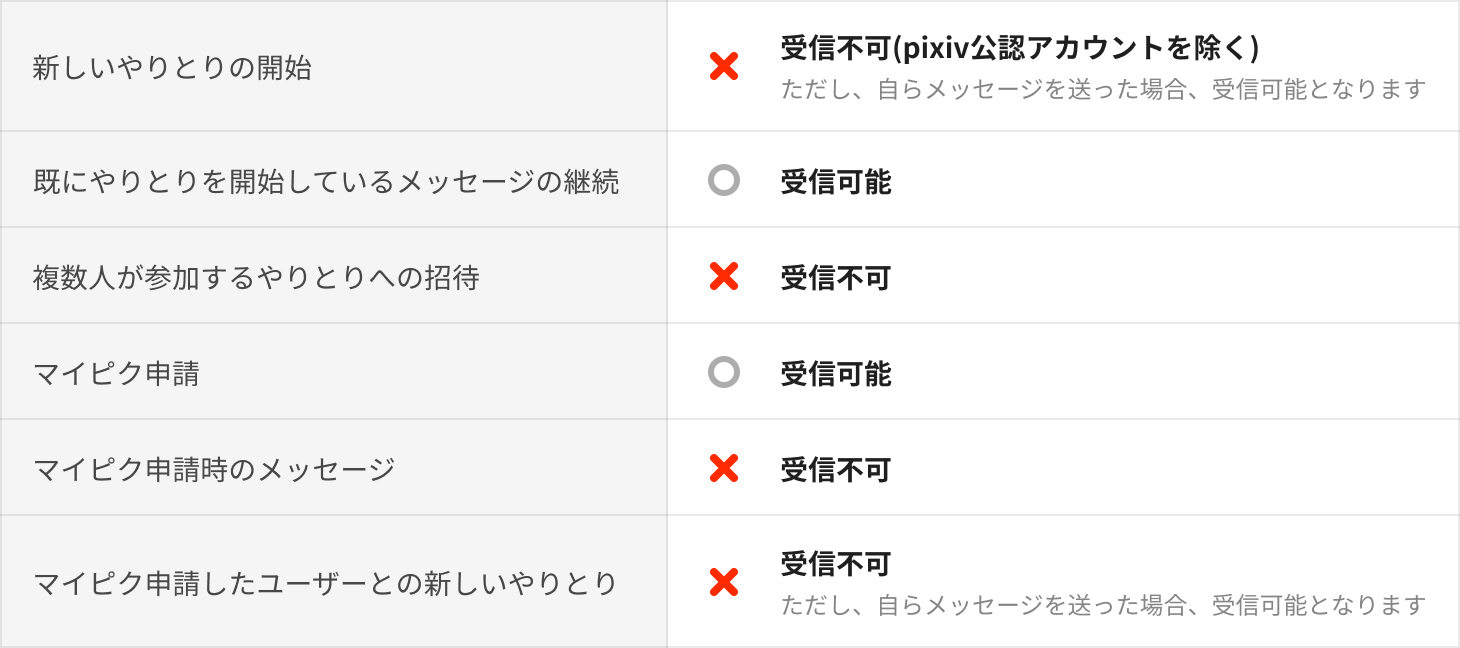Click 受信不可 in the やりとりへの招待 row
The width and height of the screenshot is (1460, 648).
(x=836, y=277)
